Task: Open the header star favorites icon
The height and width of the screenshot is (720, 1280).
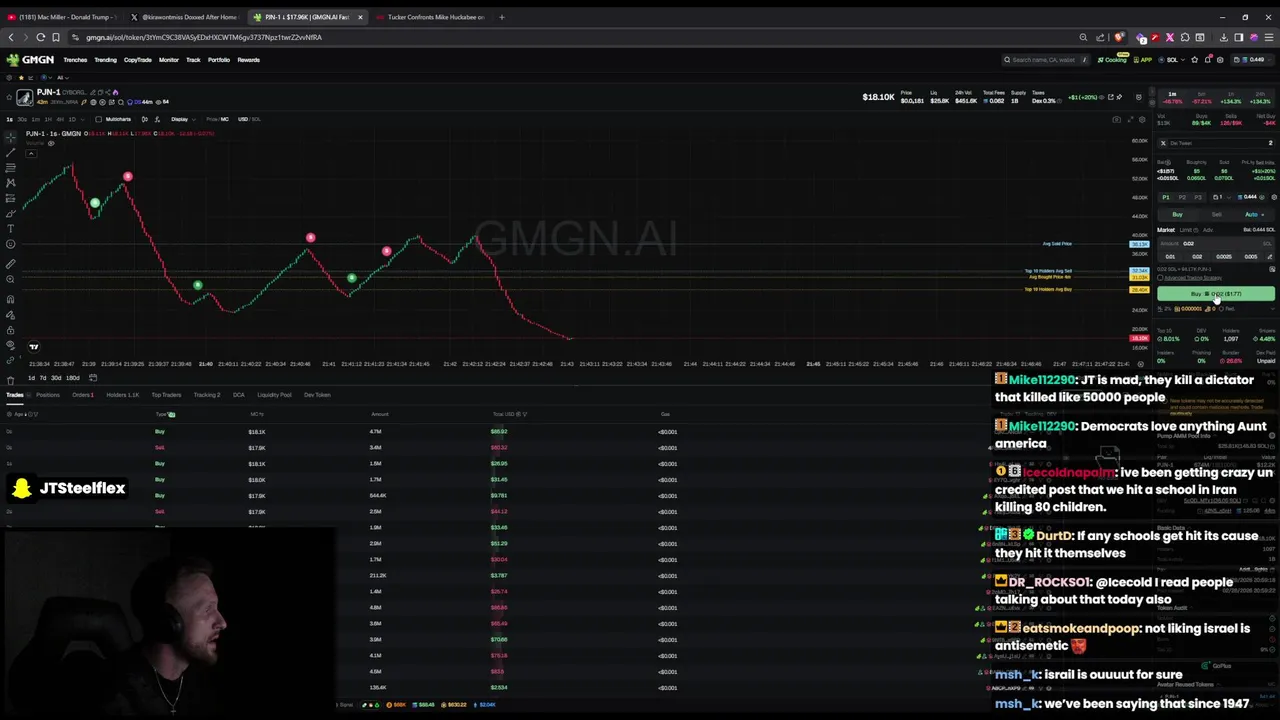Action: (1194, 60)
